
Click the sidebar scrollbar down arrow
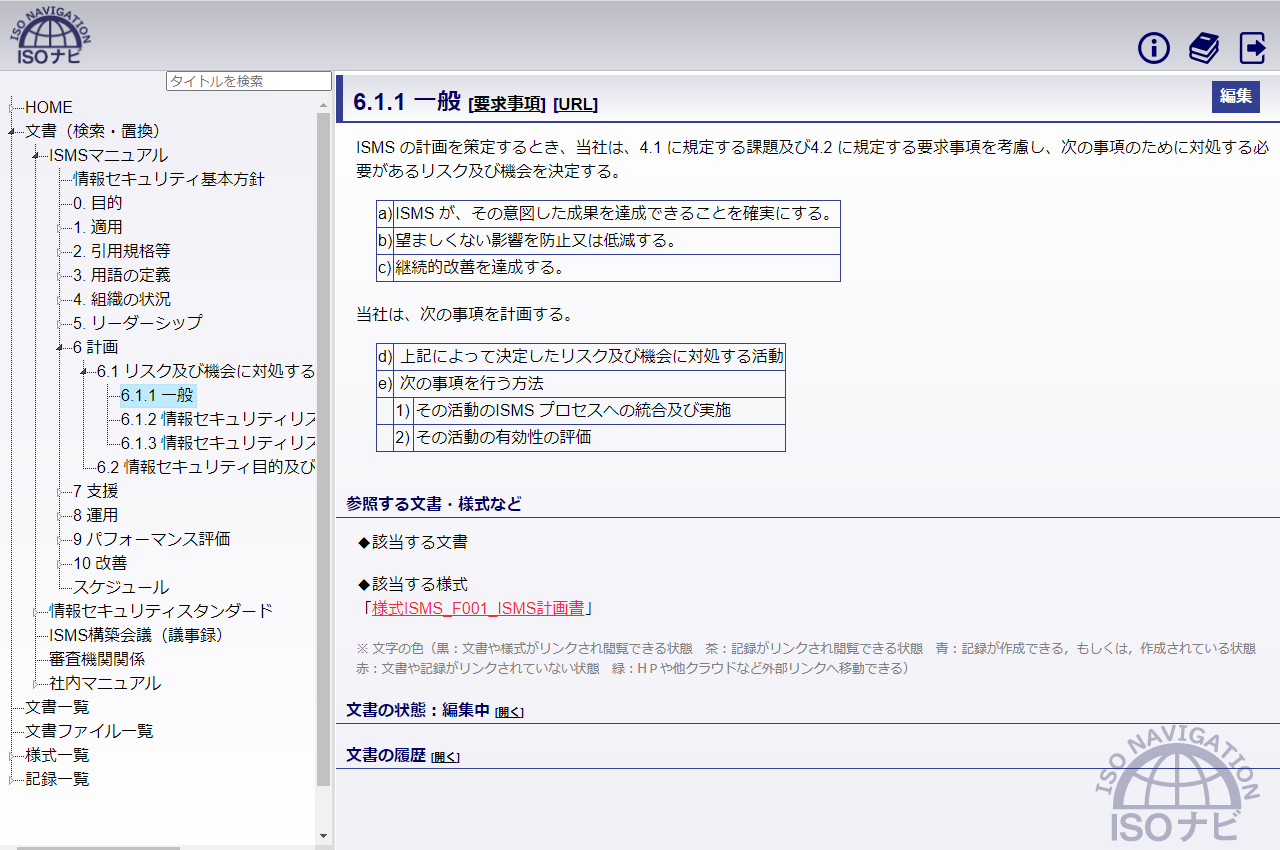[x=323, y=835]
